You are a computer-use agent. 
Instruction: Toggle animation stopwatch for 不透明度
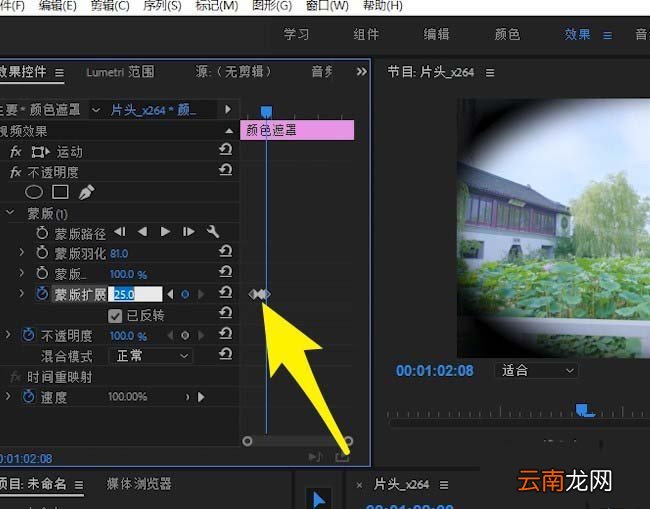(x=28, y=335)
